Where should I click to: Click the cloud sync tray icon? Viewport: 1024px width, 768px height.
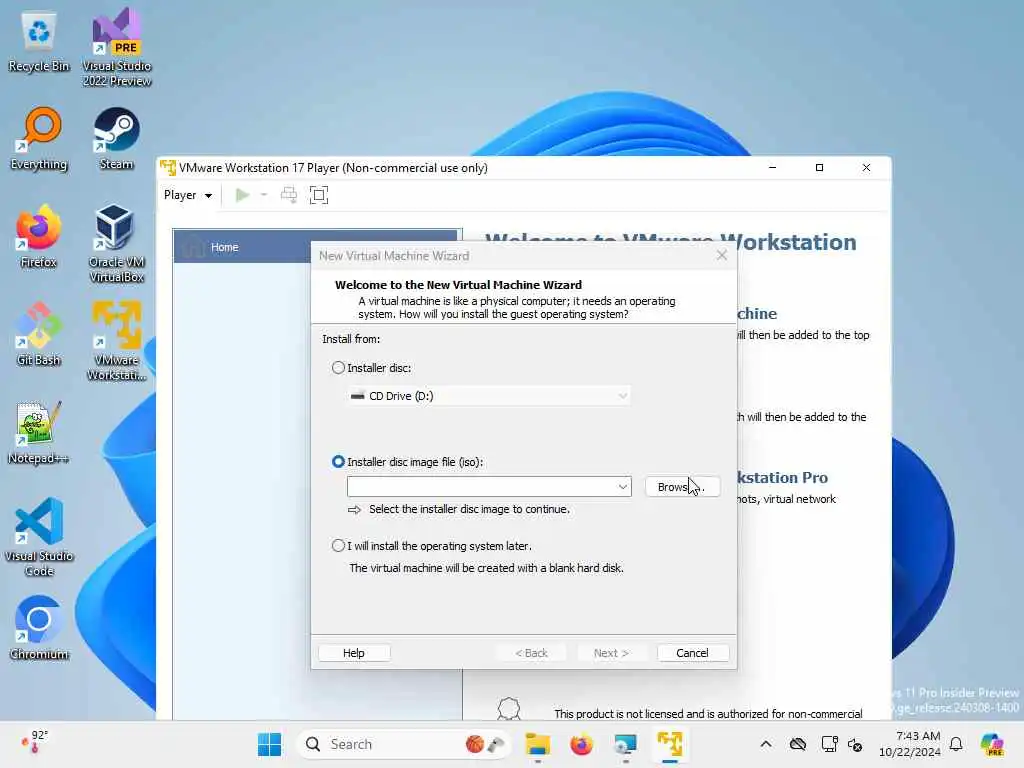tap(797, 744)
